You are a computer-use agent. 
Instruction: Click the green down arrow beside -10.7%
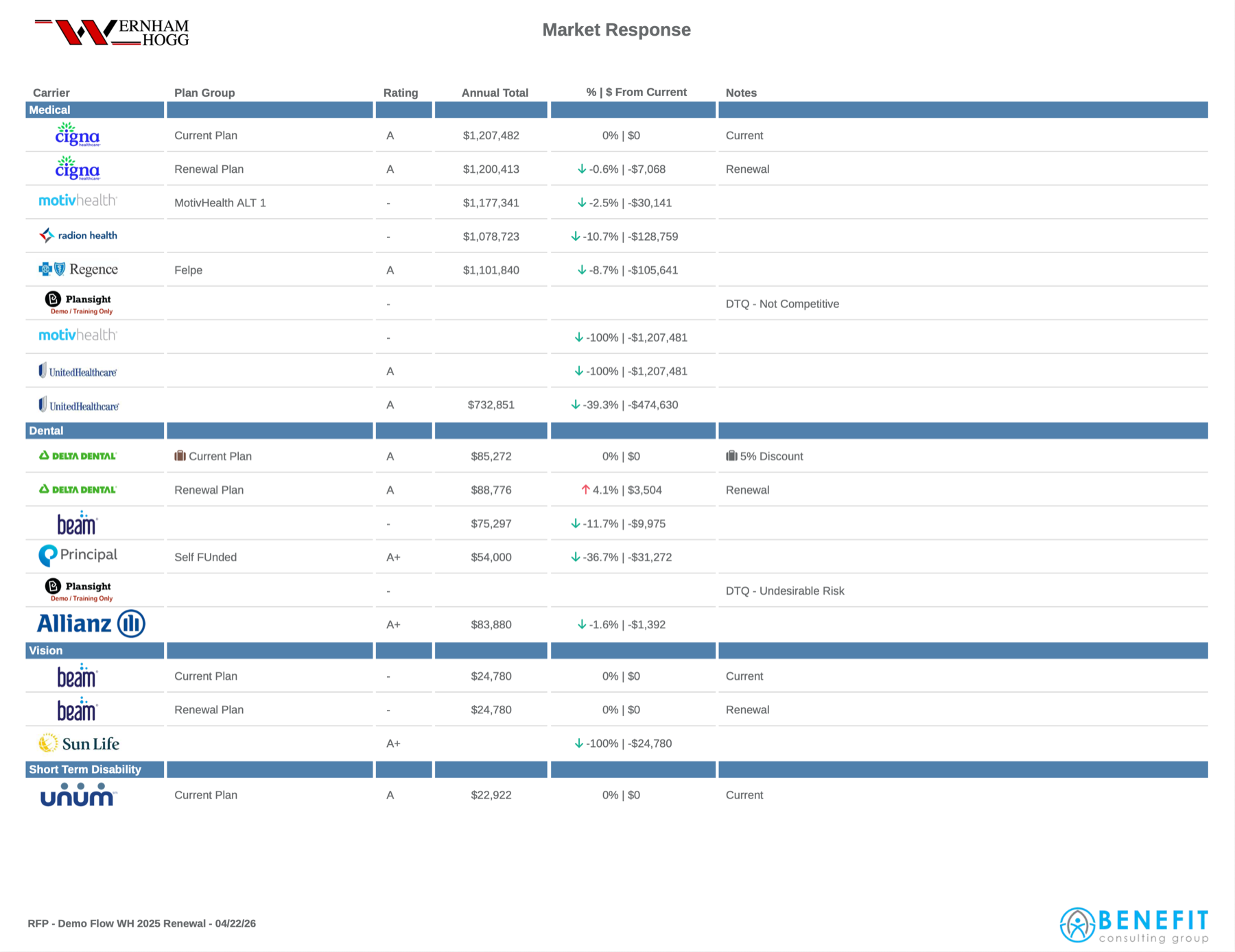(576, 236)
